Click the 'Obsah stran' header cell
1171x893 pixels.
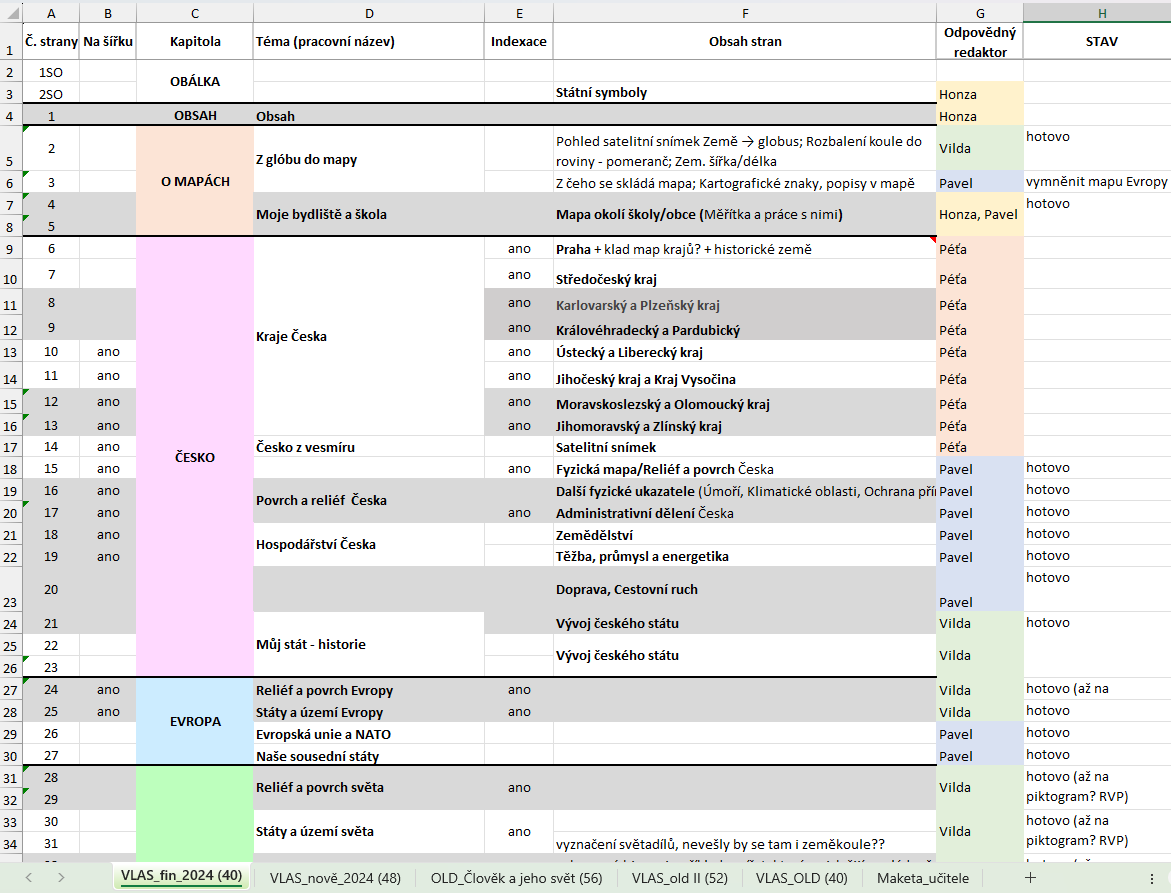click(x=745, y=41)
